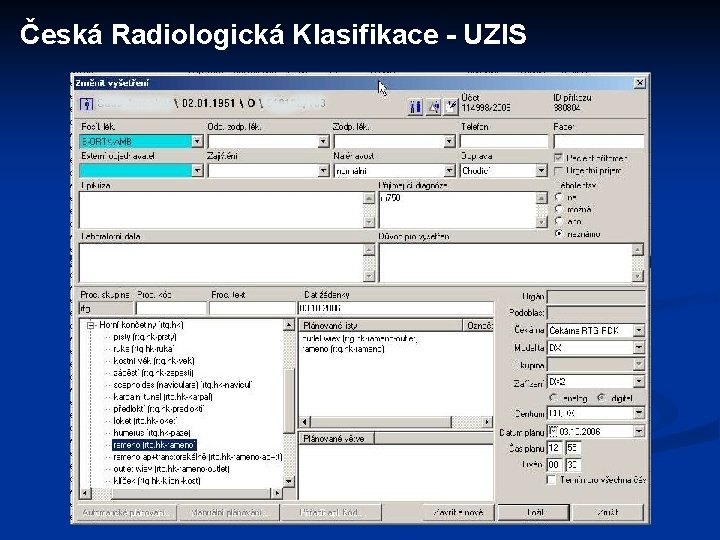
Task: Select 'zápěstí' in the procedure tree
Action: tap(153, 373)
